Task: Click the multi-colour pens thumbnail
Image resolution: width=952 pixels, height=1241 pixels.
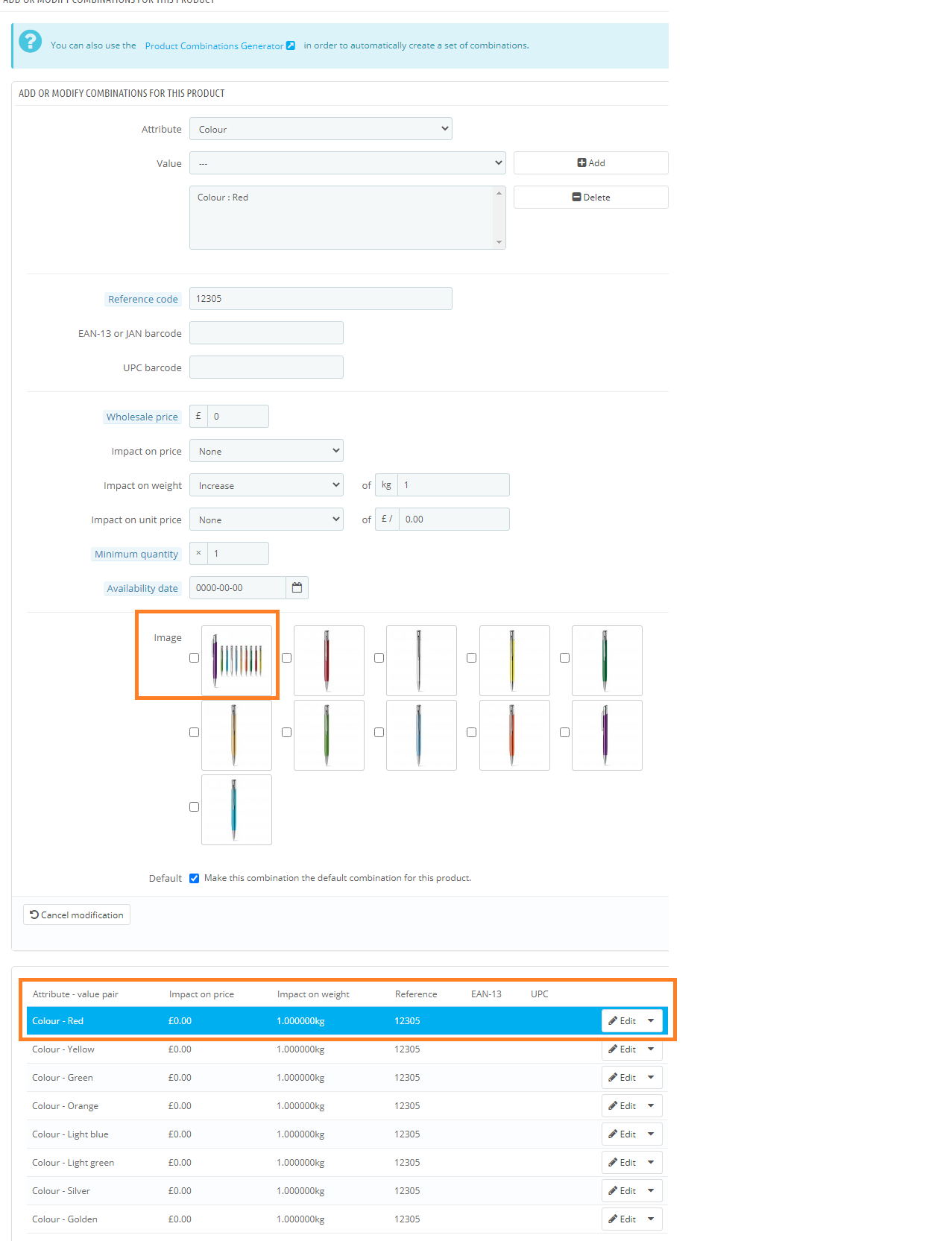Action: coord(236,660)
